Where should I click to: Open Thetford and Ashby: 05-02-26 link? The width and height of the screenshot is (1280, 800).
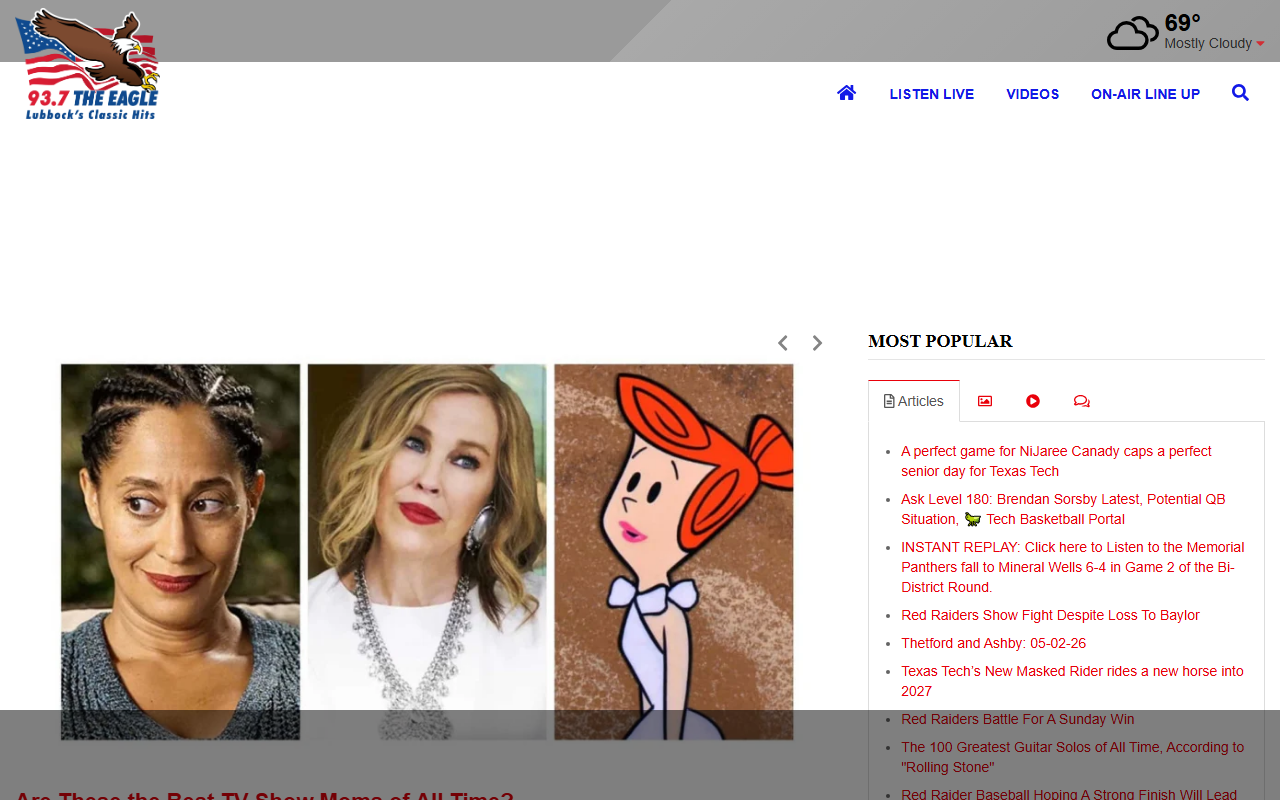(993, 643)
